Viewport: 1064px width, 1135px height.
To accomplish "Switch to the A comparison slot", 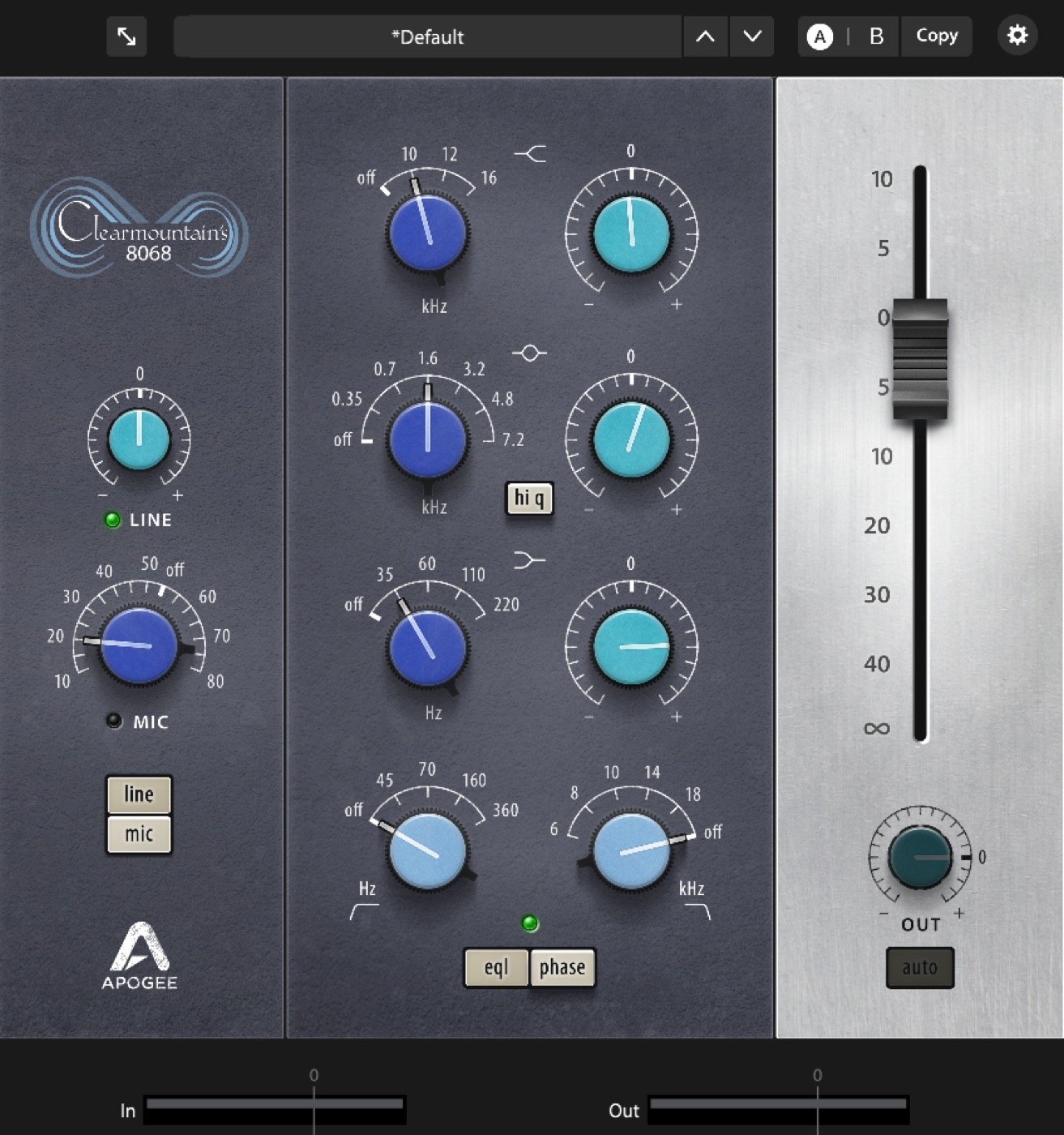I will [820, 36].
